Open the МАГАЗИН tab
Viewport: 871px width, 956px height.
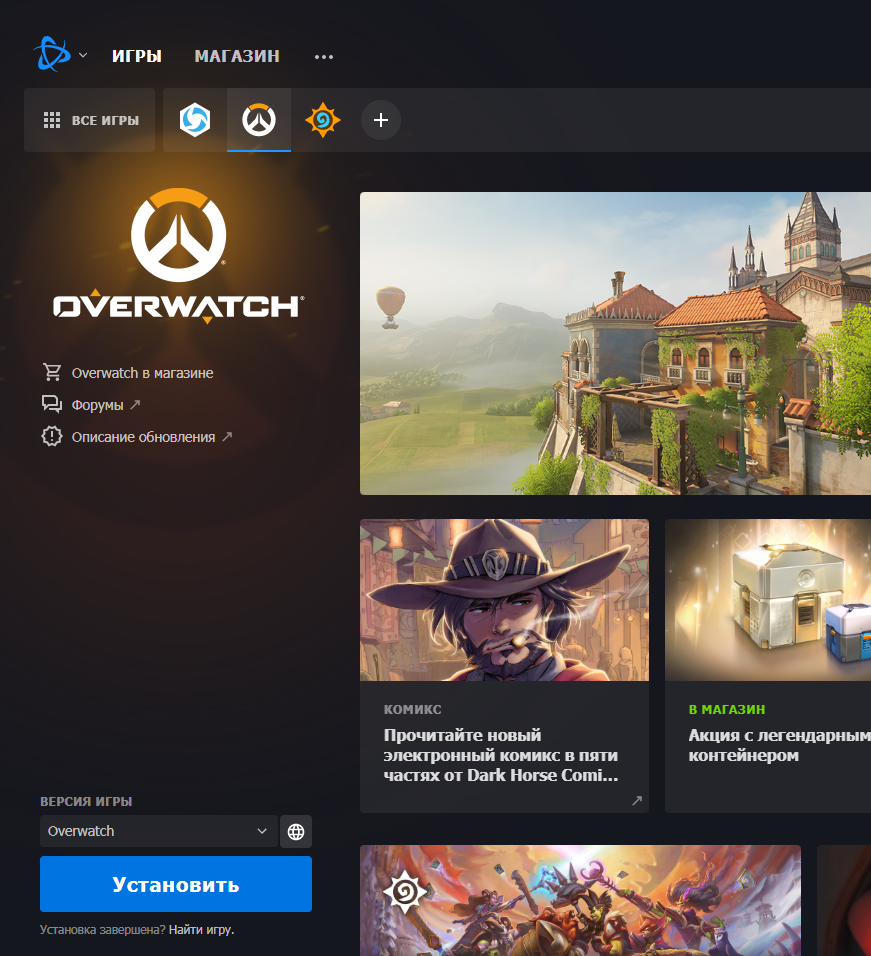tap(237, 56)
